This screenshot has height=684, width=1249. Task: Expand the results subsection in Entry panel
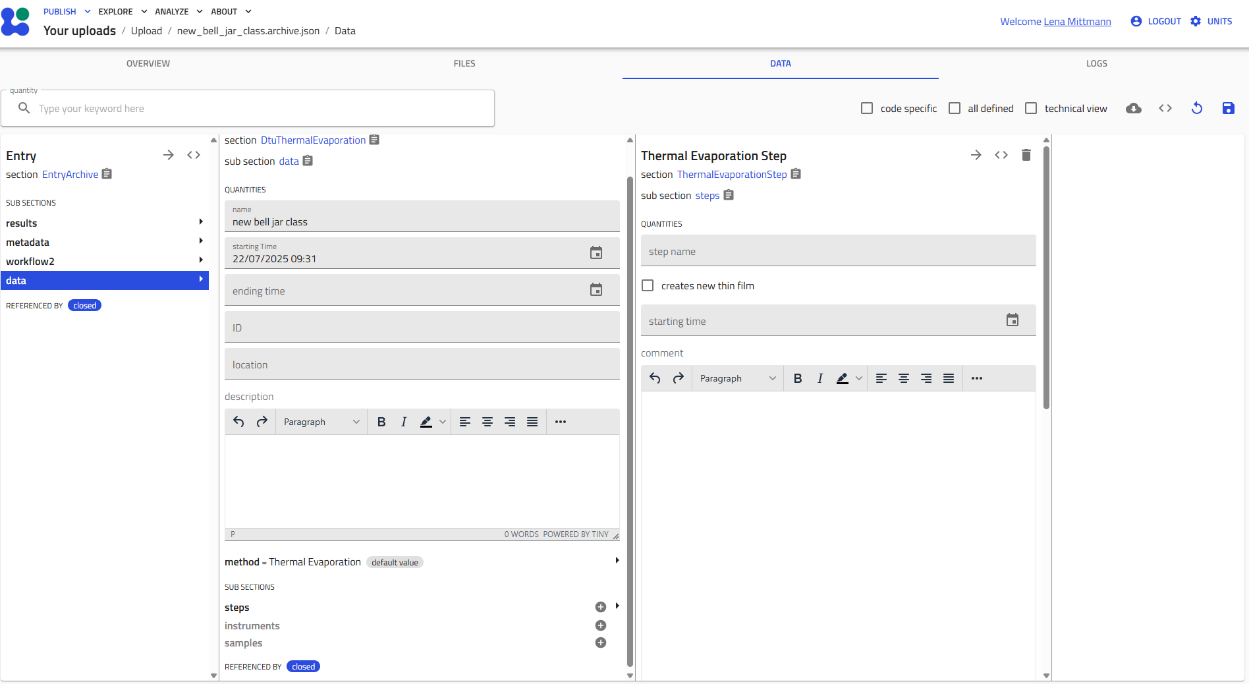pyautogui.click(x=104, y=223)
